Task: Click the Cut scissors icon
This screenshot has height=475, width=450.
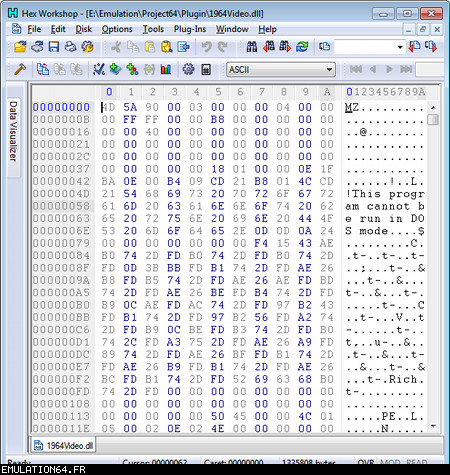Action: click(116, 47)
